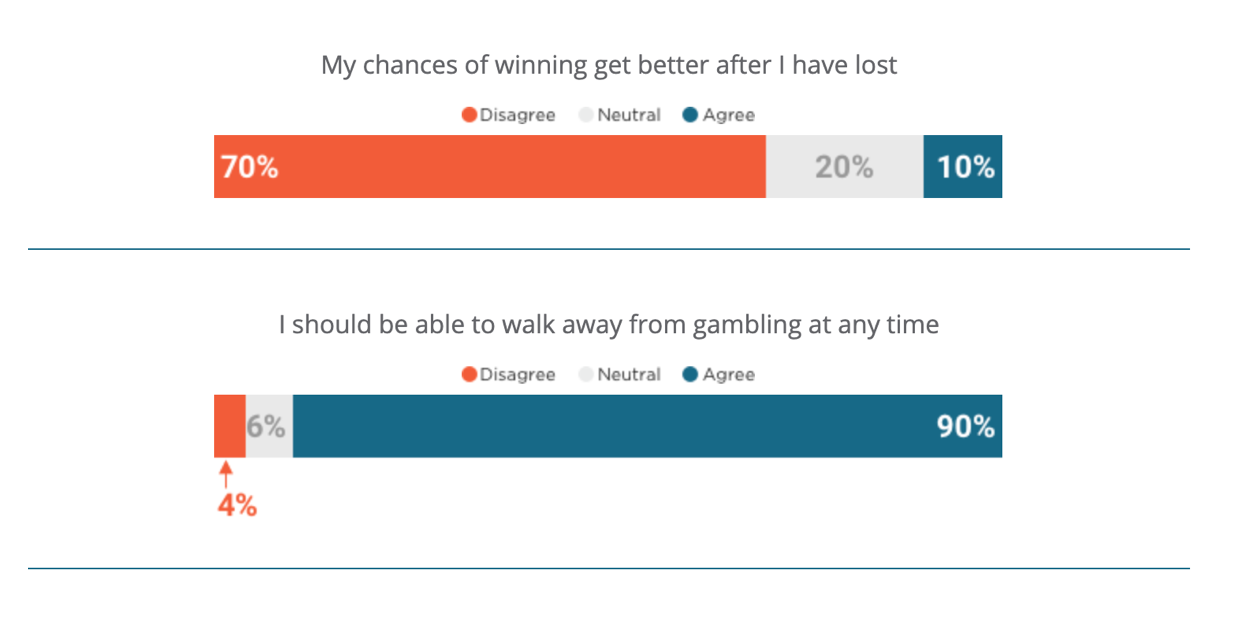
Task: Click the title about walking away from gambling
Action: 609,326
